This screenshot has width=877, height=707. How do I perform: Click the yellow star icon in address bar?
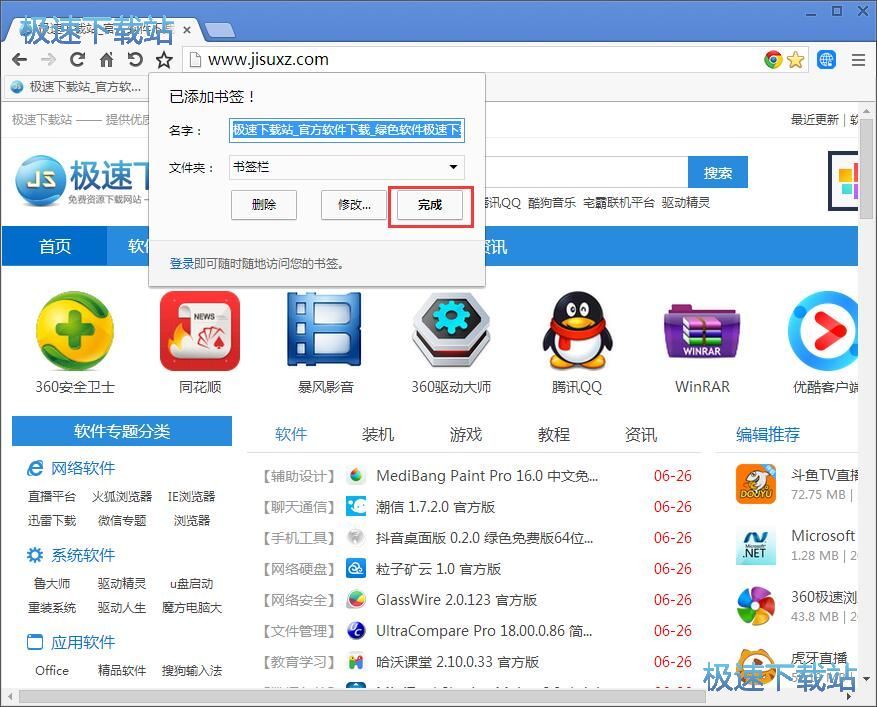coord(795,59)
